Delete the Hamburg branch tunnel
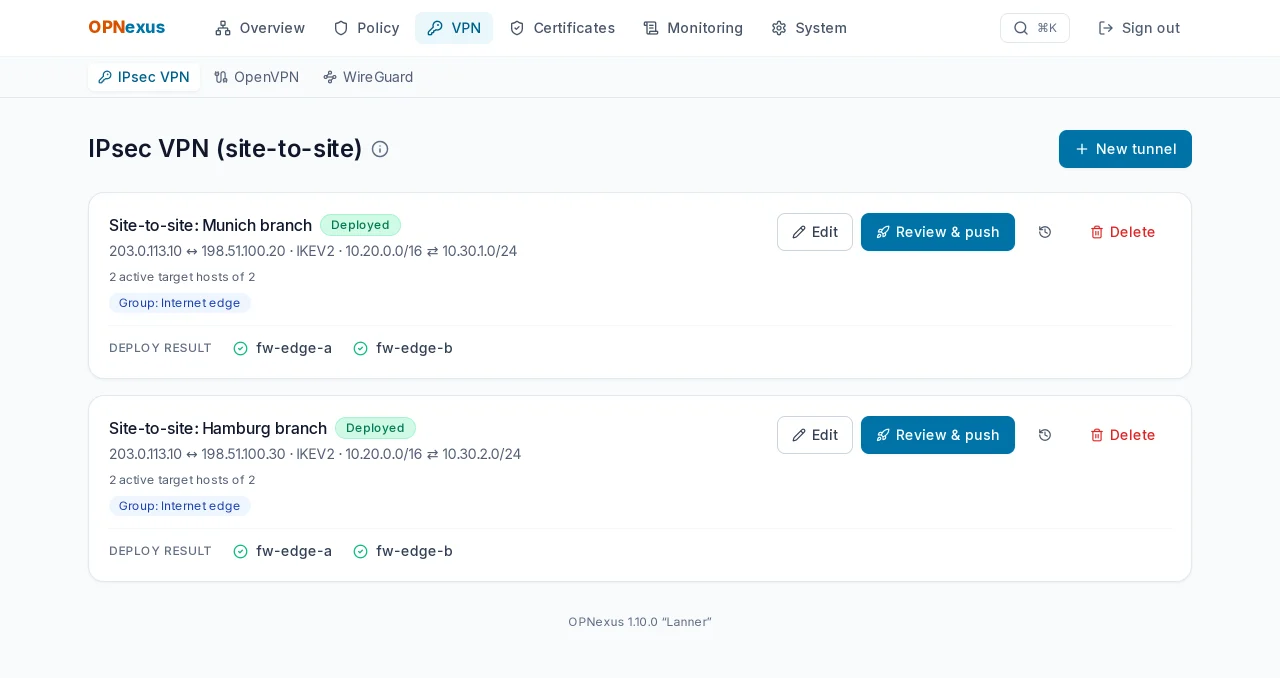Image resolution: width=1280 pixels, height=678 pixels. tap(1122, 435)
